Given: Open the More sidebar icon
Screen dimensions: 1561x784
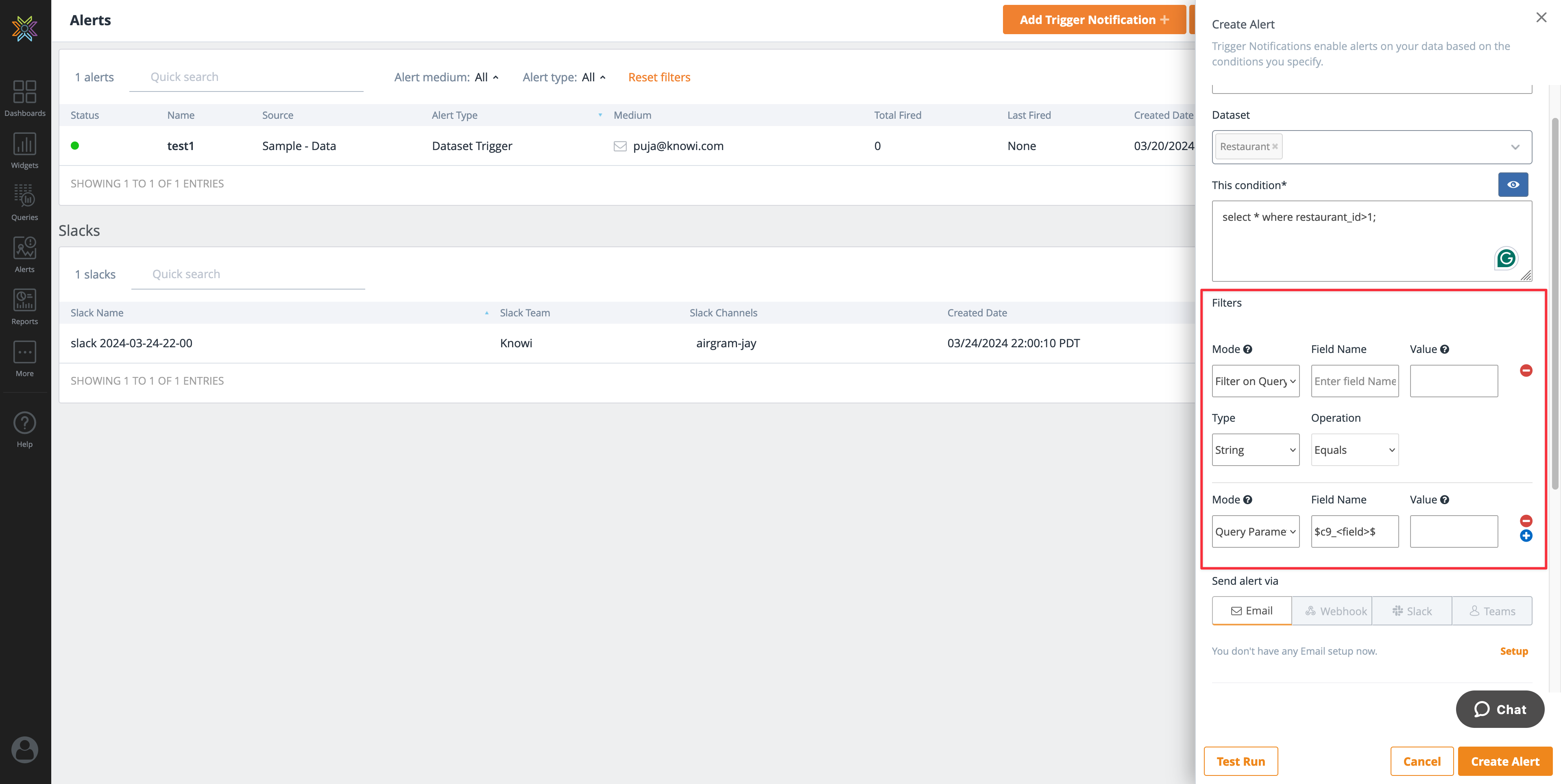Looking at the screenshot, I should pyautogui.click(x=25, y=359).
